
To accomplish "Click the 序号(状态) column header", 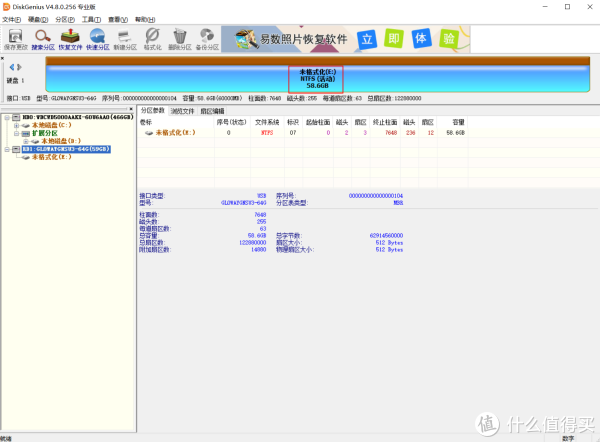I will [232, 122].
